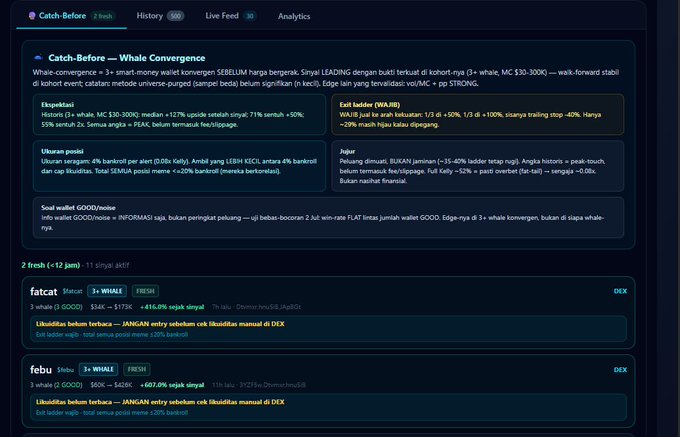
Task: Click the 'Soal wallet GOOD/noise' card title
Action: tap(78, 208)
